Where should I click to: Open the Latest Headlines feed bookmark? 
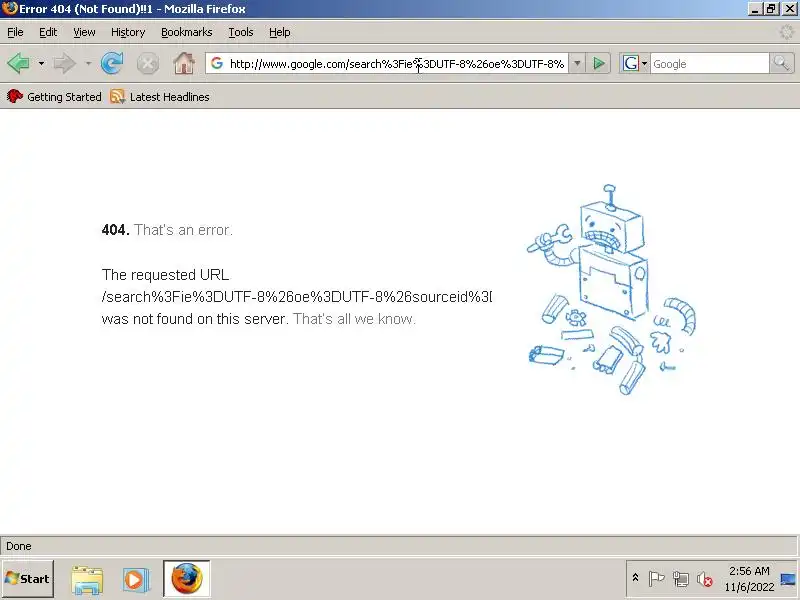(160, 96)
